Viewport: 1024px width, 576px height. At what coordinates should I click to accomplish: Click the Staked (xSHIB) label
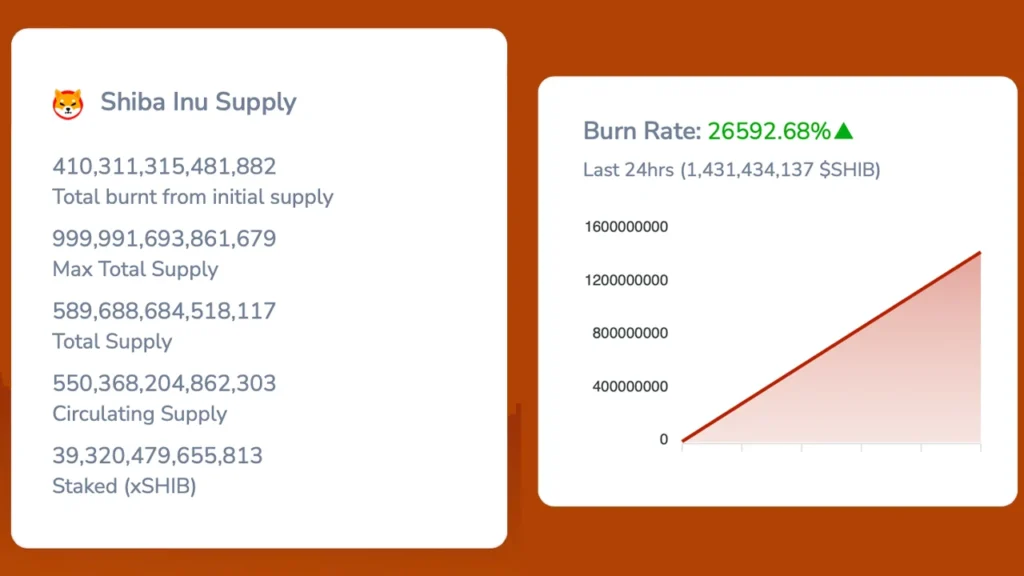point(124,486)
